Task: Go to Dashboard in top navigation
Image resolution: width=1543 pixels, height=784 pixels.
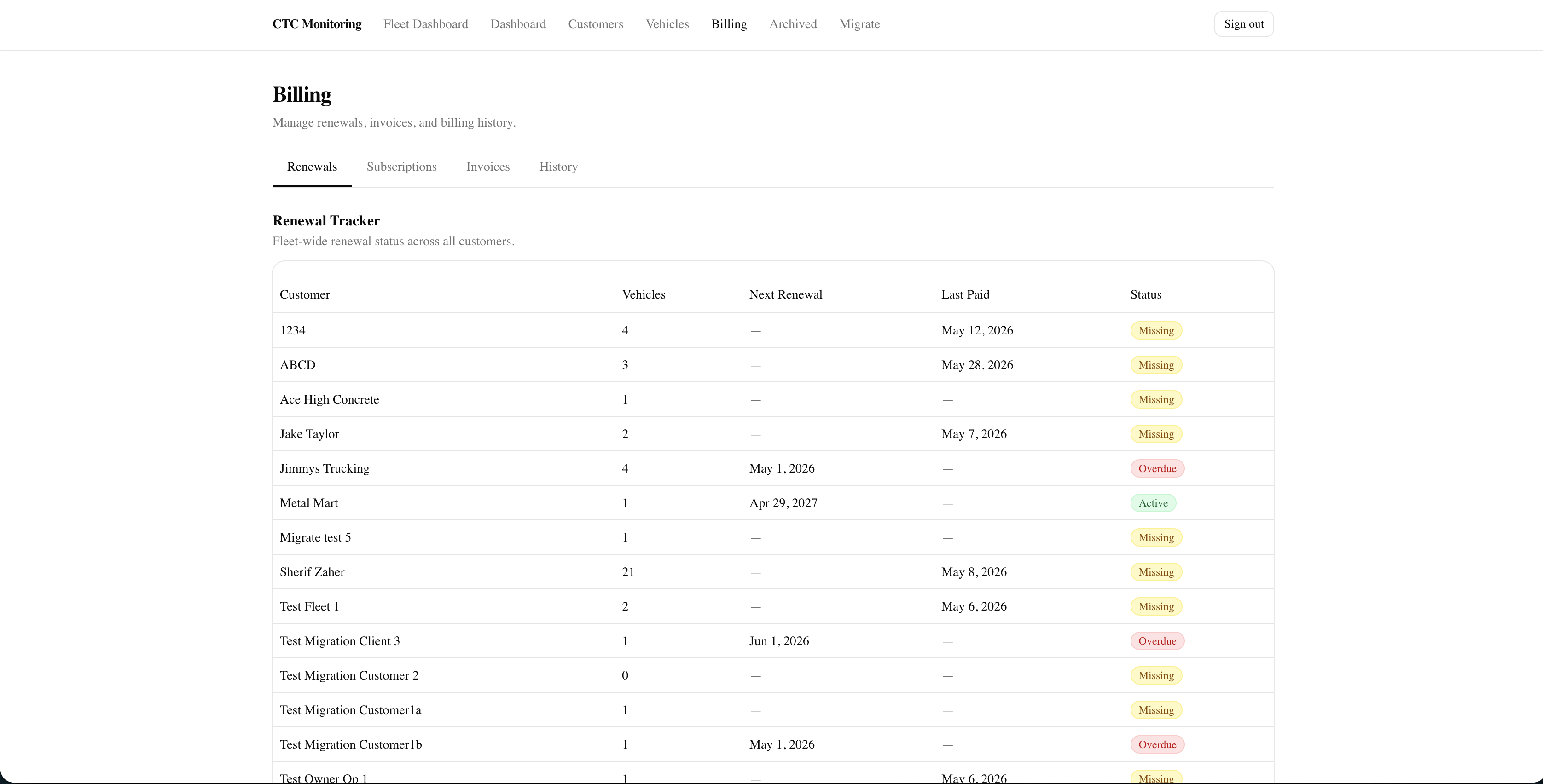Action: pyautogui.click(x=518, y=24)
